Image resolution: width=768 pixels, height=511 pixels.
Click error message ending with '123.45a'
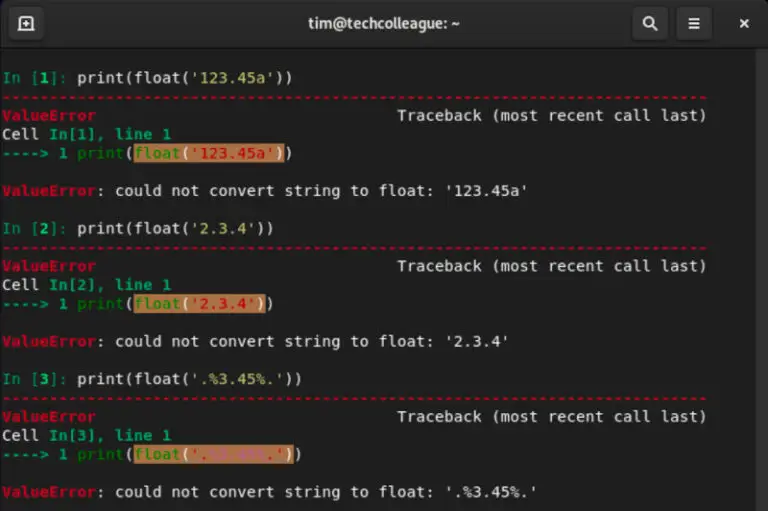[264, 191]
